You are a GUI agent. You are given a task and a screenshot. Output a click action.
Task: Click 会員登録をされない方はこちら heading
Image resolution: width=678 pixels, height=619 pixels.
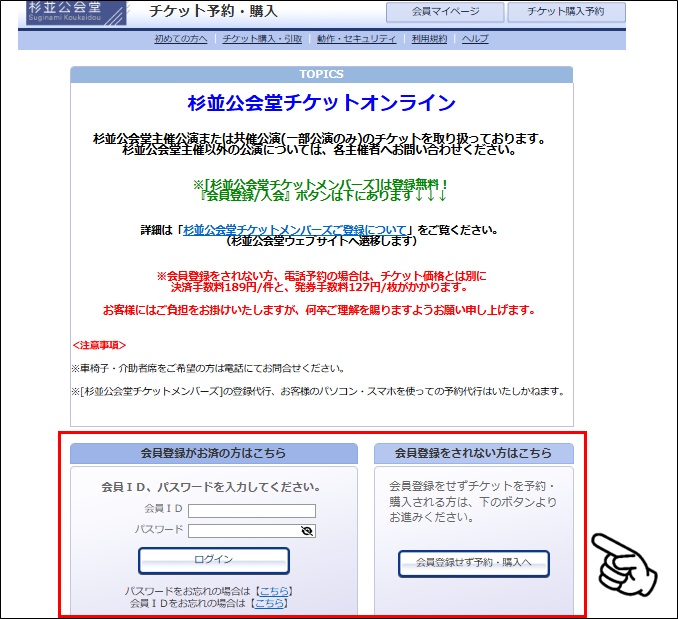473,453
